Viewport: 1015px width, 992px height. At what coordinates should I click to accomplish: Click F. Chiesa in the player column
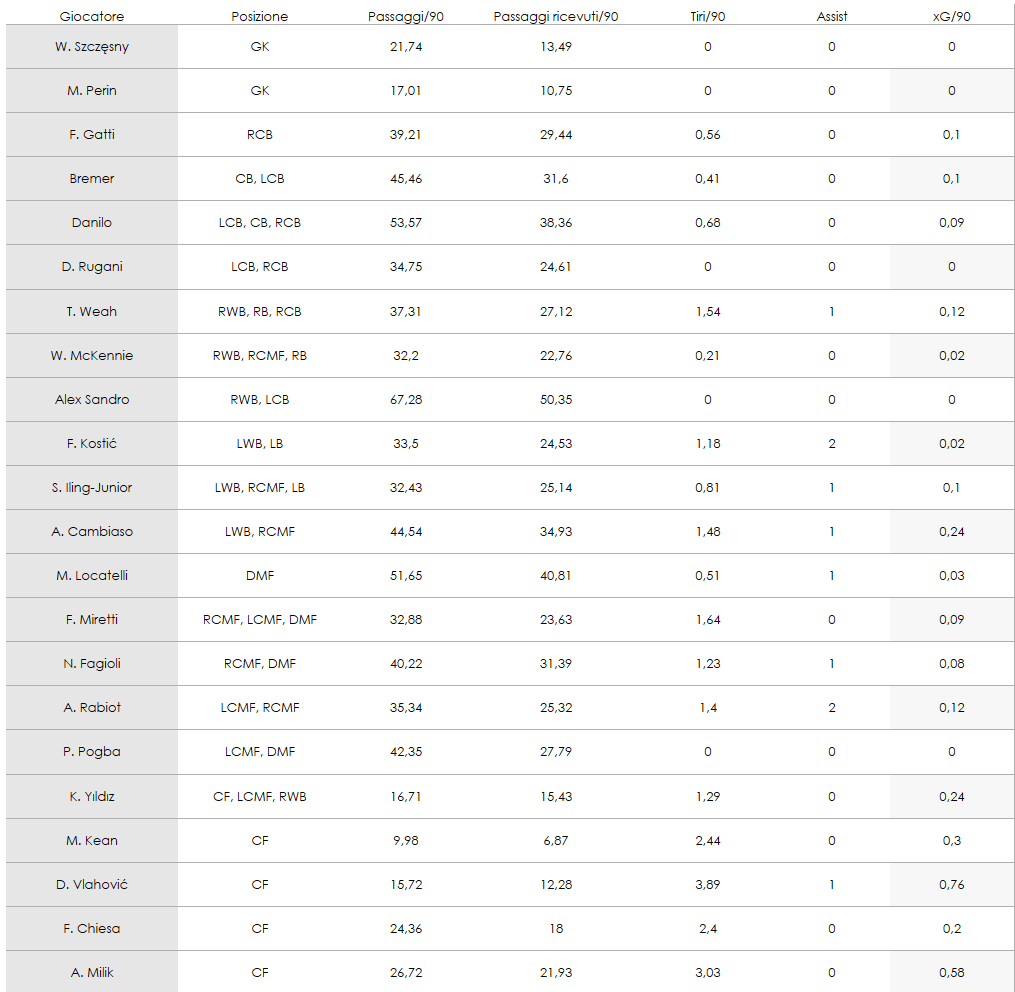point(92,929)
